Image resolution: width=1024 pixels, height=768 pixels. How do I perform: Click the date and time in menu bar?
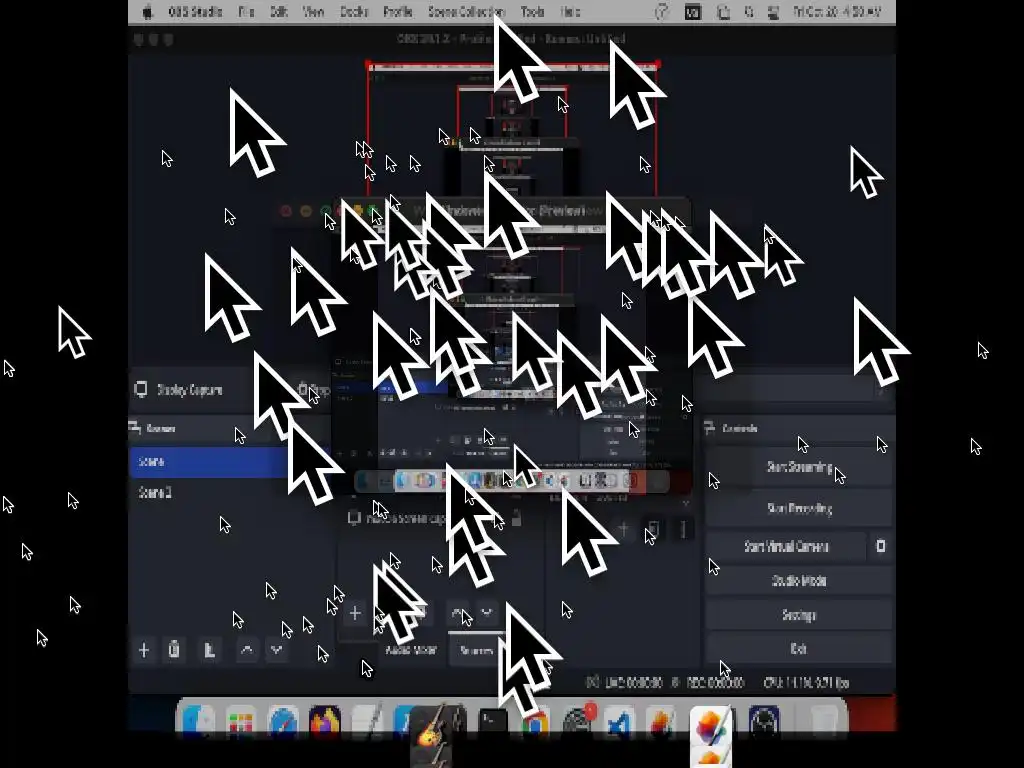(837, 12)
